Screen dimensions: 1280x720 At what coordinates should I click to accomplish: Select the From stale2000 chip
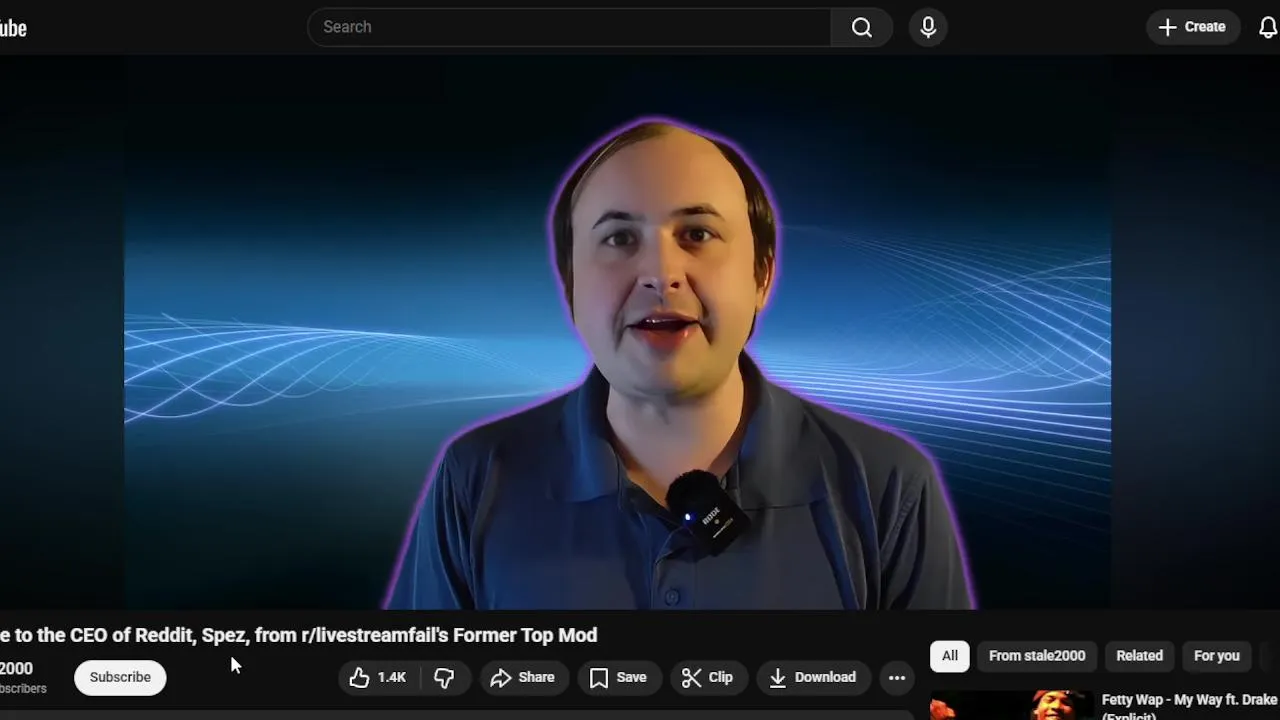click(x=1037, y=656)
